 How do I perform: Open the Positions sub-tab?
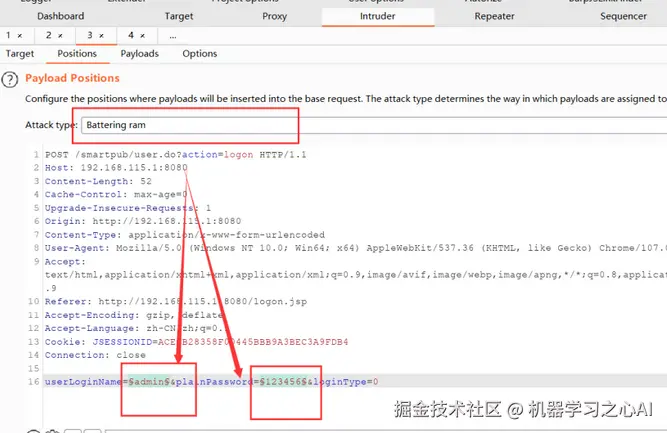[x=77, y=54]
